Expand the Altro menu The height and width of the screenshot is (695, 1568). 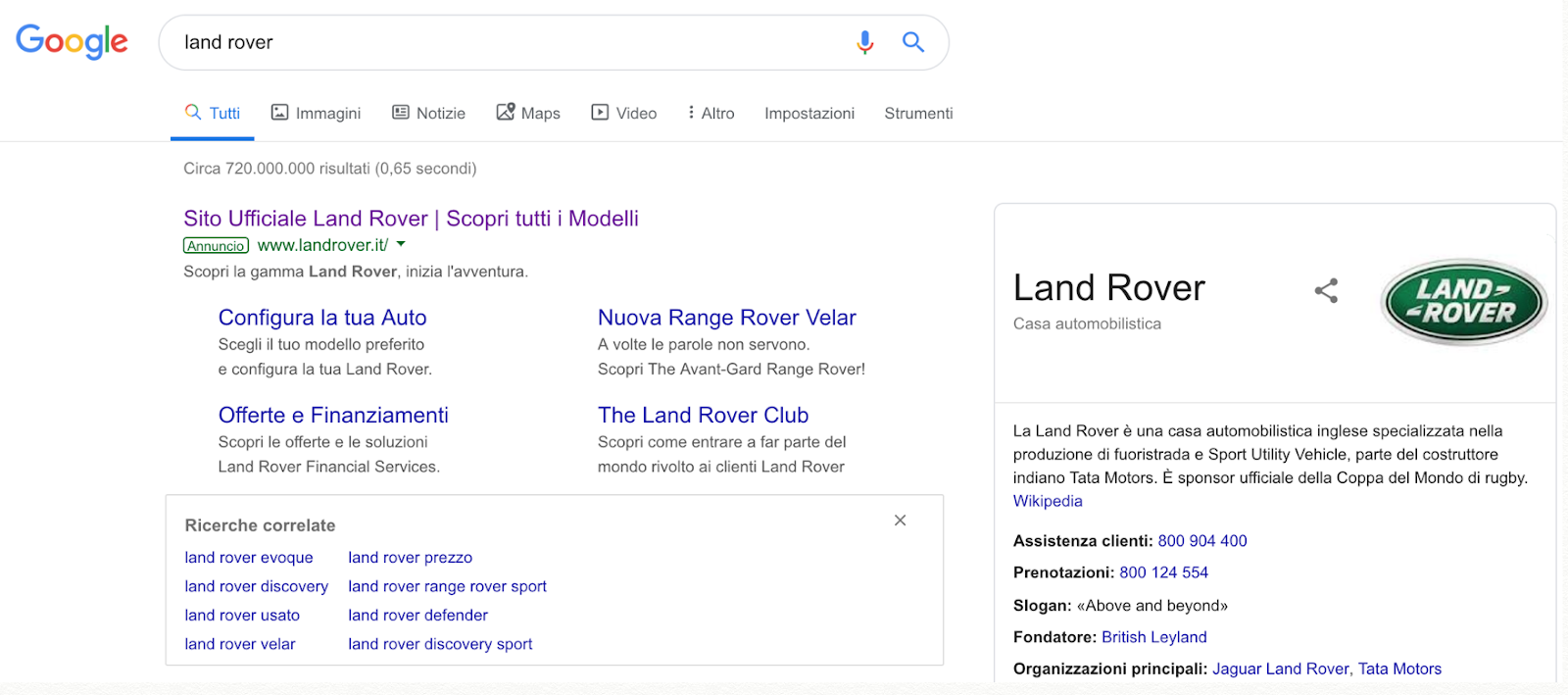711,114
